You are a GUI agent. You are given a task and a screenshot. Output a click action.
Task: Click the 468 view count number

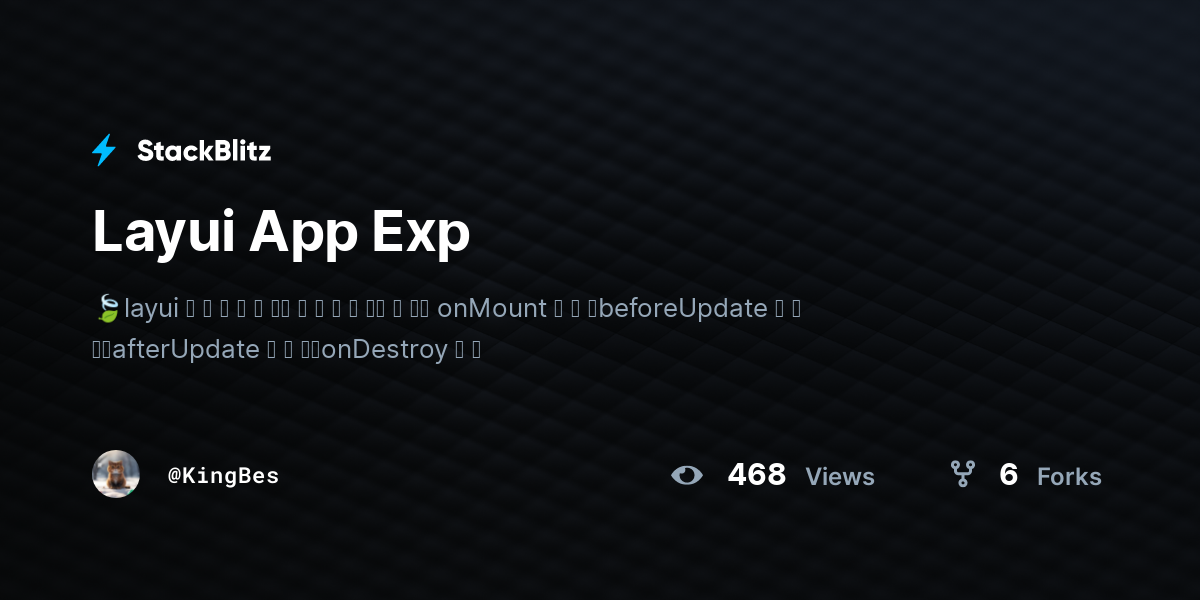(x=757, y=475)
